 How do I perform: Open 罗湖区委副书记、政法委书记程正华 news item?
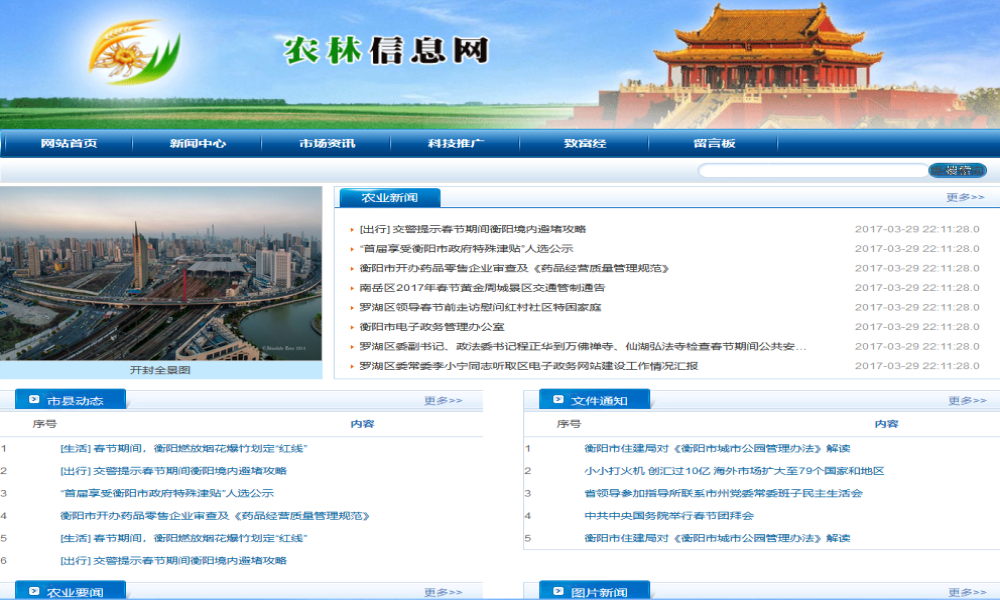(583, 346)
